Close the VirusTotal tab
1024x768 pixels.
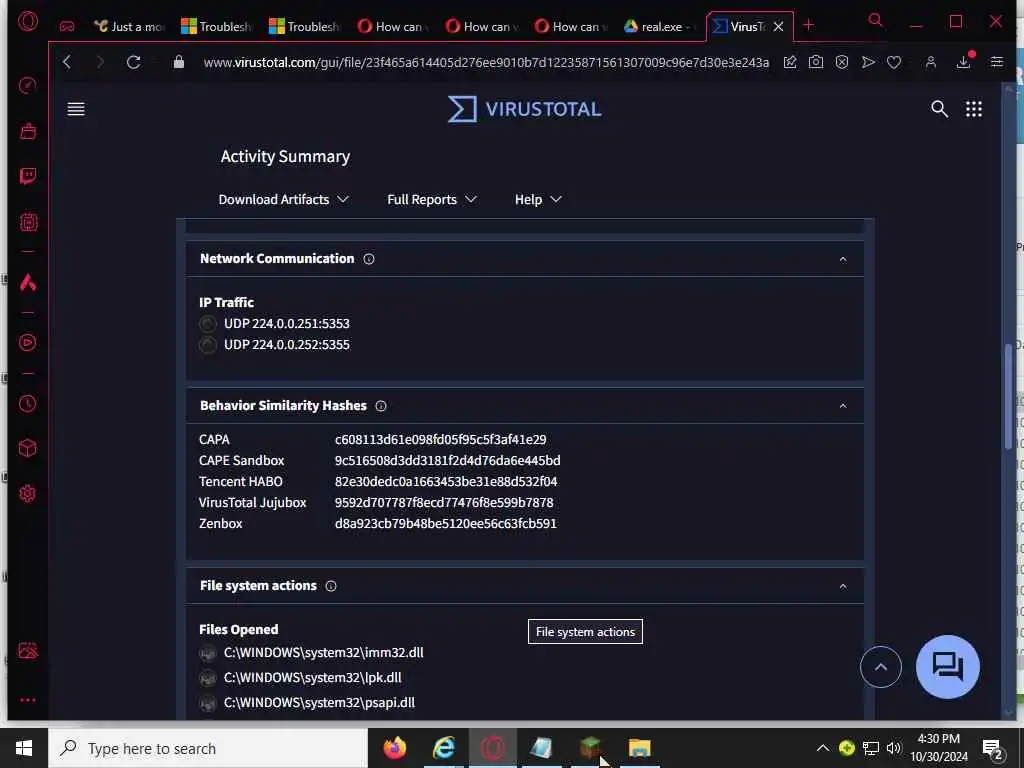pos(778,27)
